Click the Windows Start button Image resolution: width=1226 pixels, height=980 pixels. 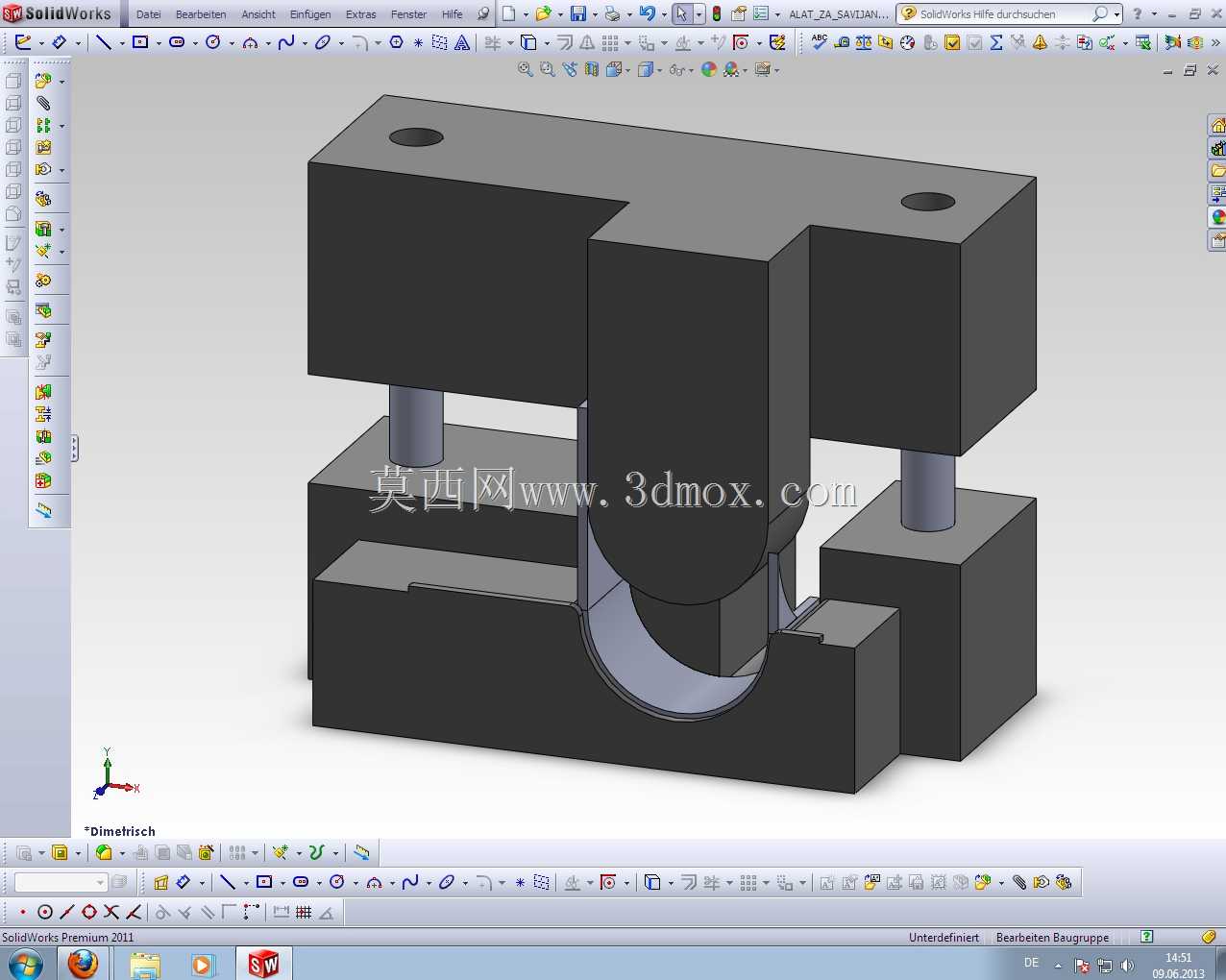(25, 963)
